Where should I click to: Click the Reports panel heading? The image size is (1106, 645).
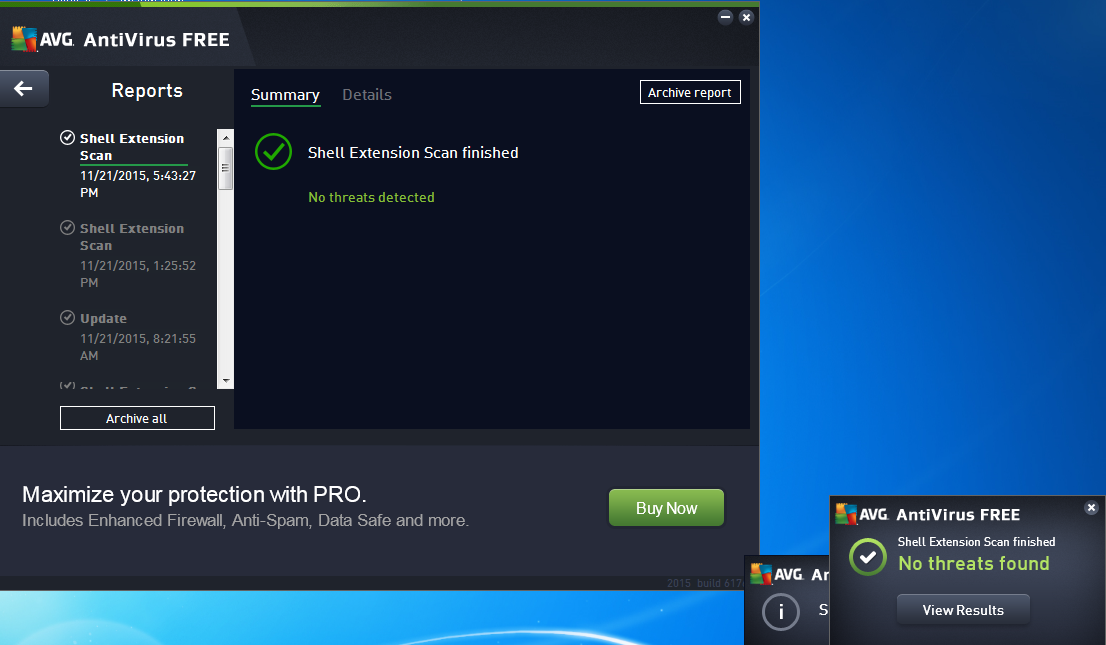(x=147, y=90)
